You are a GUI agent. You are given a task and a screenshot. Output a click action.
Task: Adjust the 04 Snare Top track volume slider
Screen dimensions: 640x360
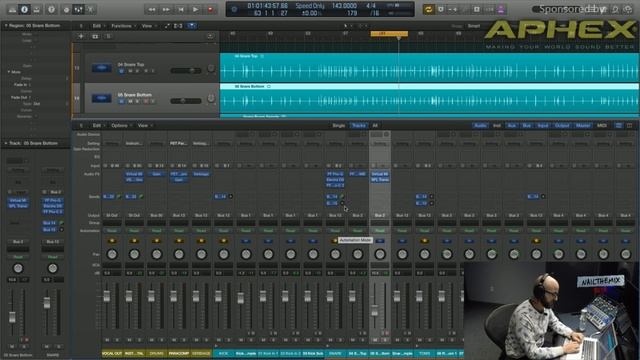click(186, 71)
